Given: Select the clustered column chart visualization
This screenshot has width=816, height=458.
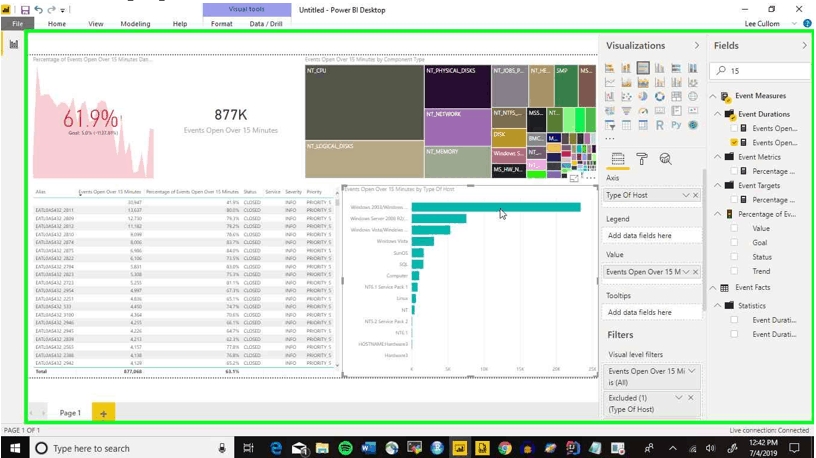Looking at the screenshot, I should (x=659, y=68).
